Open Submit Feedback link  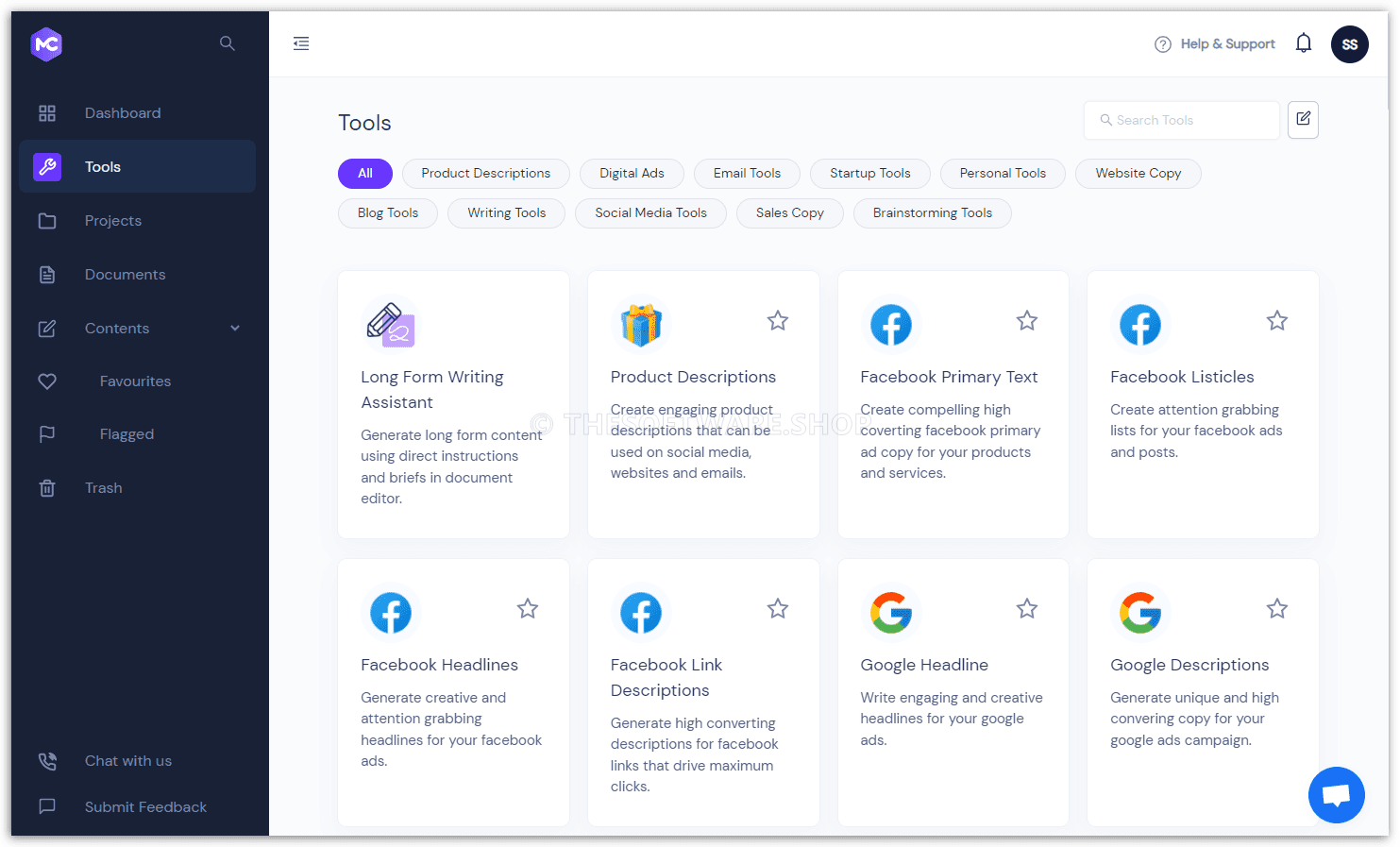(145, 807)
